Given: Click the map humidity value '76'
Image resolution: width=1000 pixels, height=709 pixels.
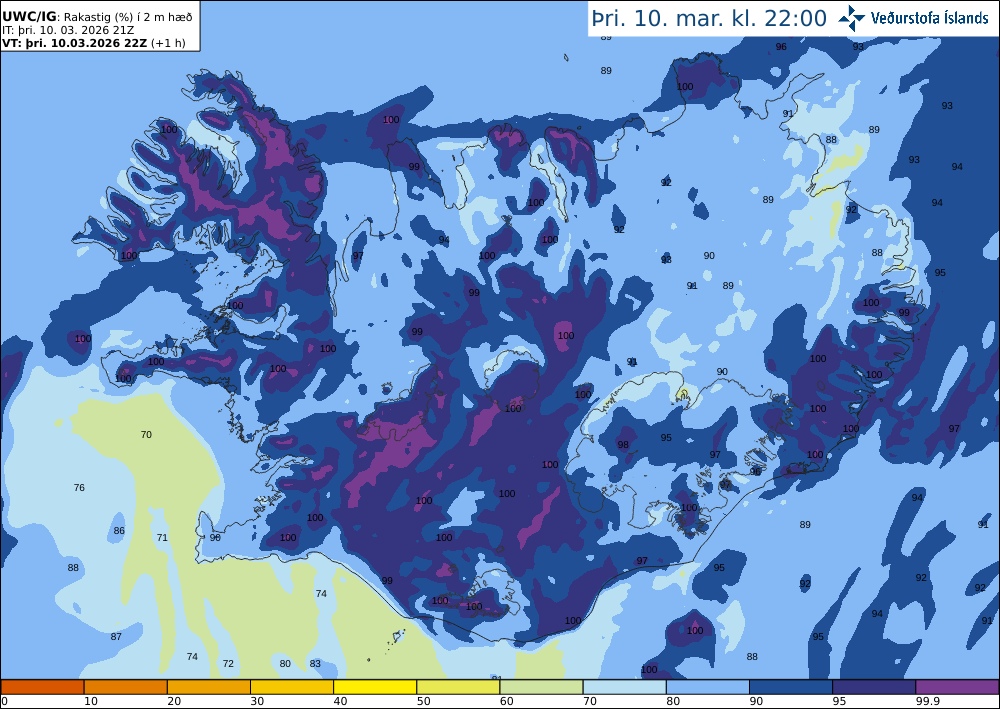Looking at the screenshot, I should click(x=79, y=488).
